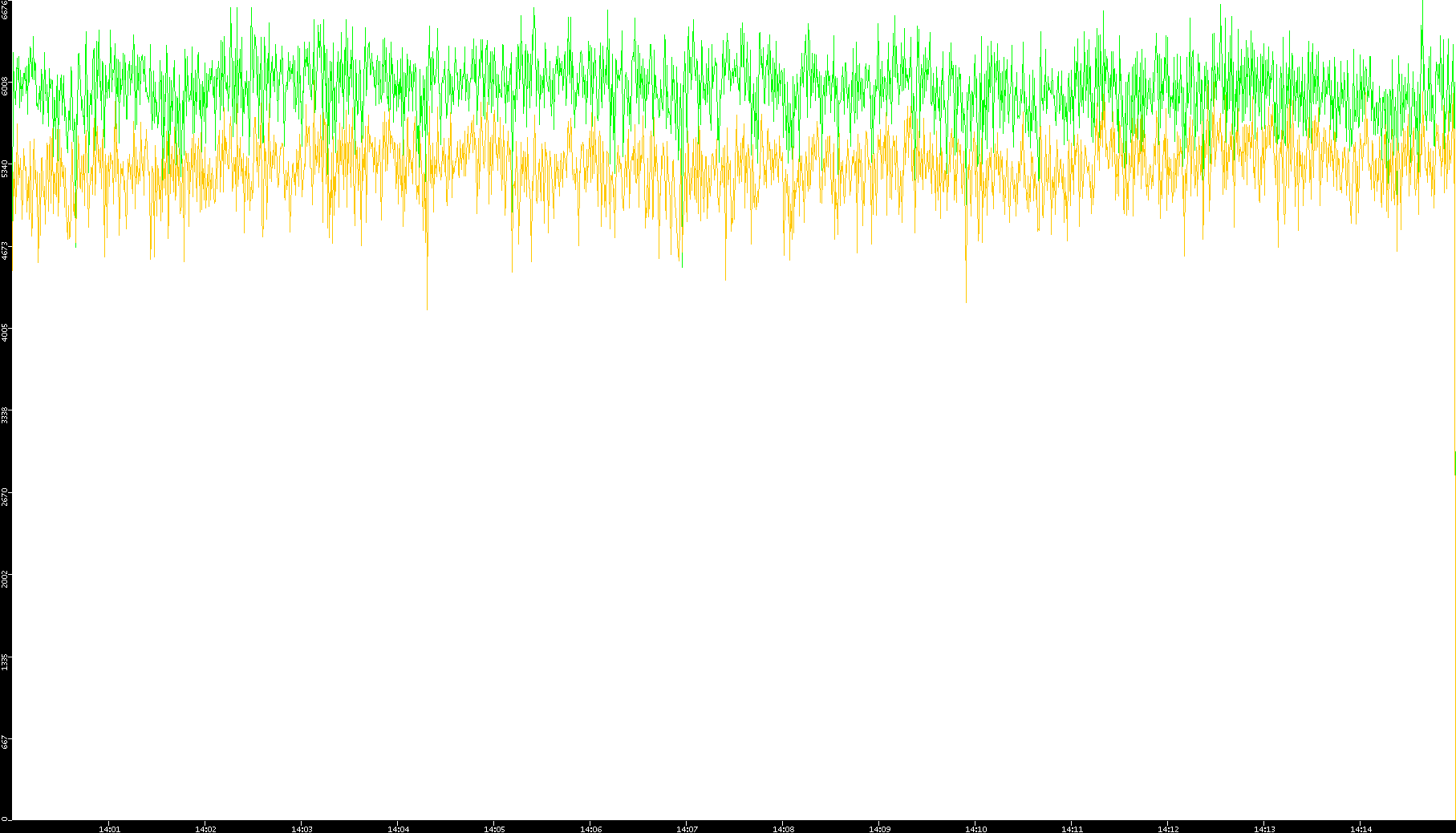The width and height of the screenshot is (1456, 833).
Task: Select the 14:09 time axis marker
Action: 879,828
